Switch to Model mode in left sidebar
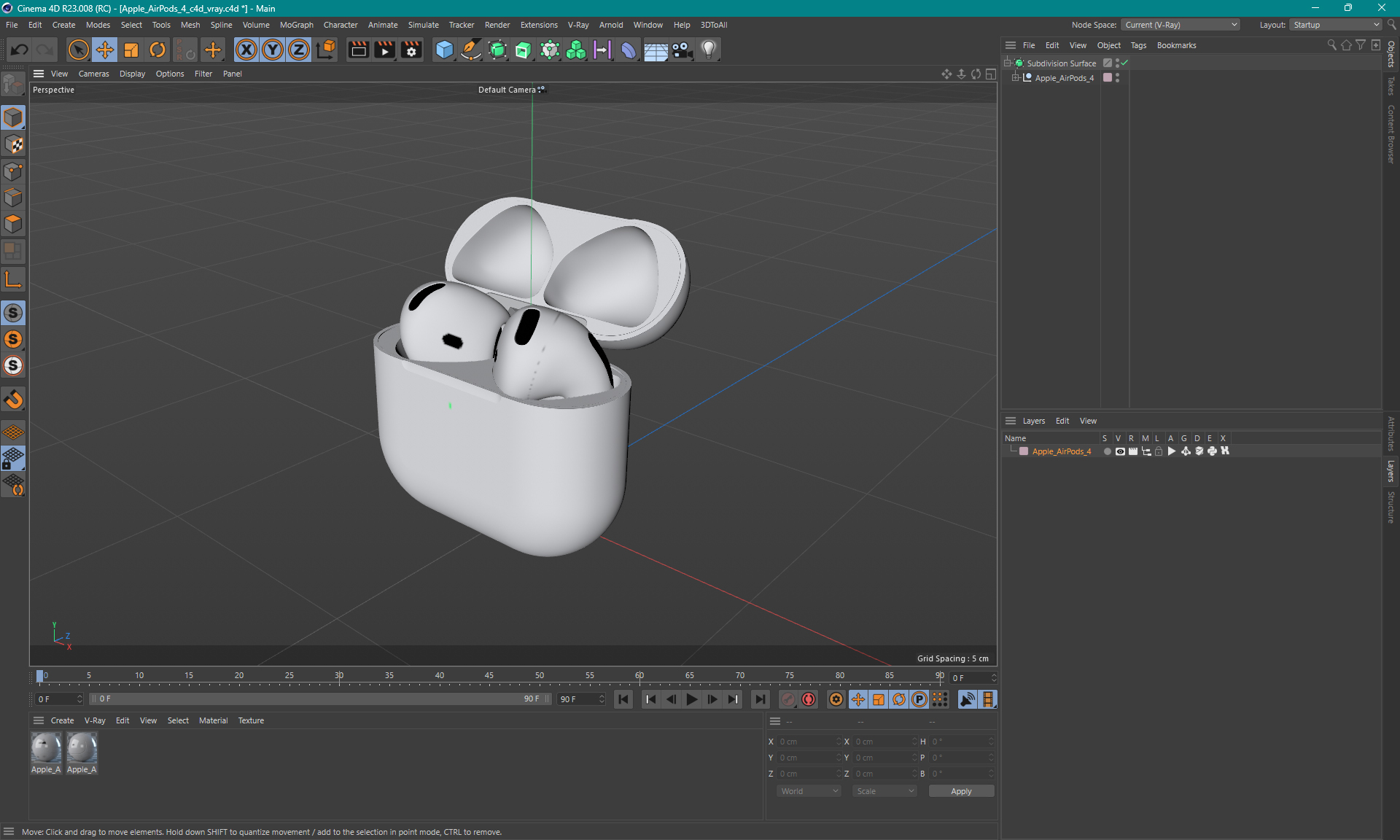The width and height of the screenshot is (1400, 840). click(x=13, y=117)
